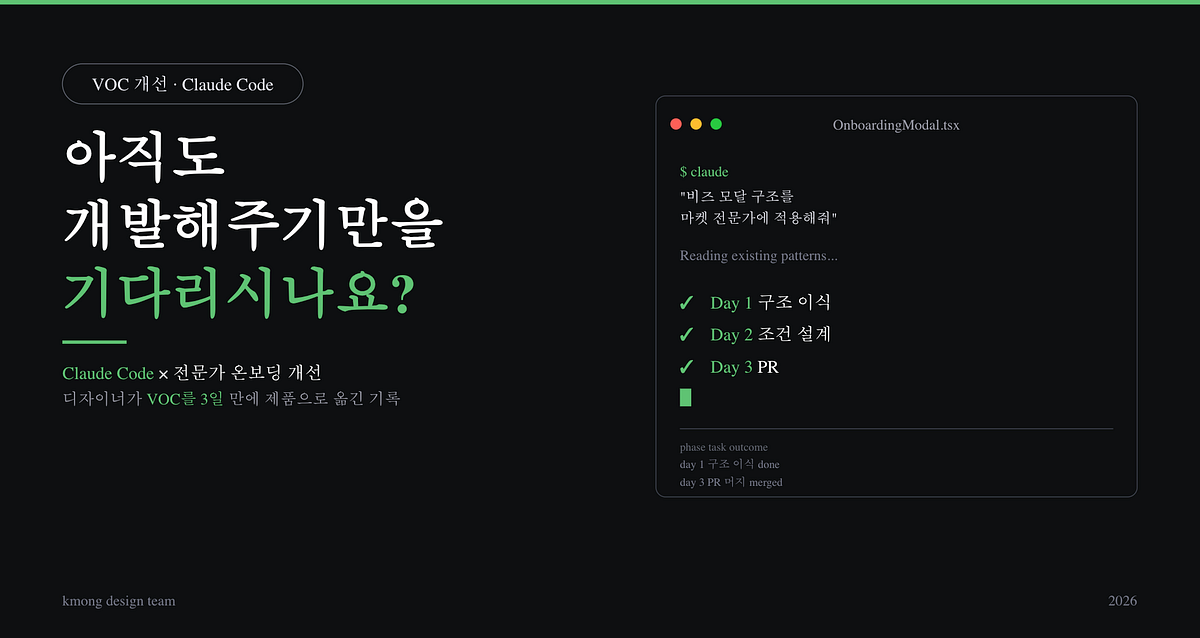Click the subtitle "Claude Code × 전문가 온보딩 개선"
The height and width of the screenshot is (638, 1200).
coord(192,373)
